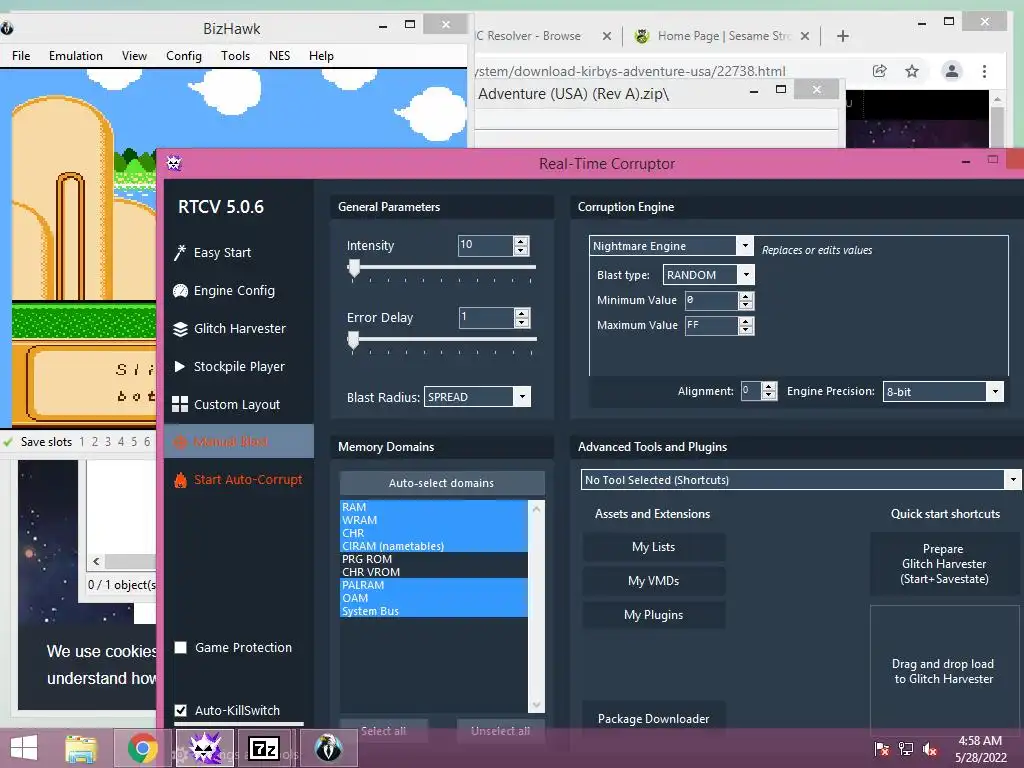Open Package Downloader button
This screenshot has width=1024, height=768.
coord(653,718)
